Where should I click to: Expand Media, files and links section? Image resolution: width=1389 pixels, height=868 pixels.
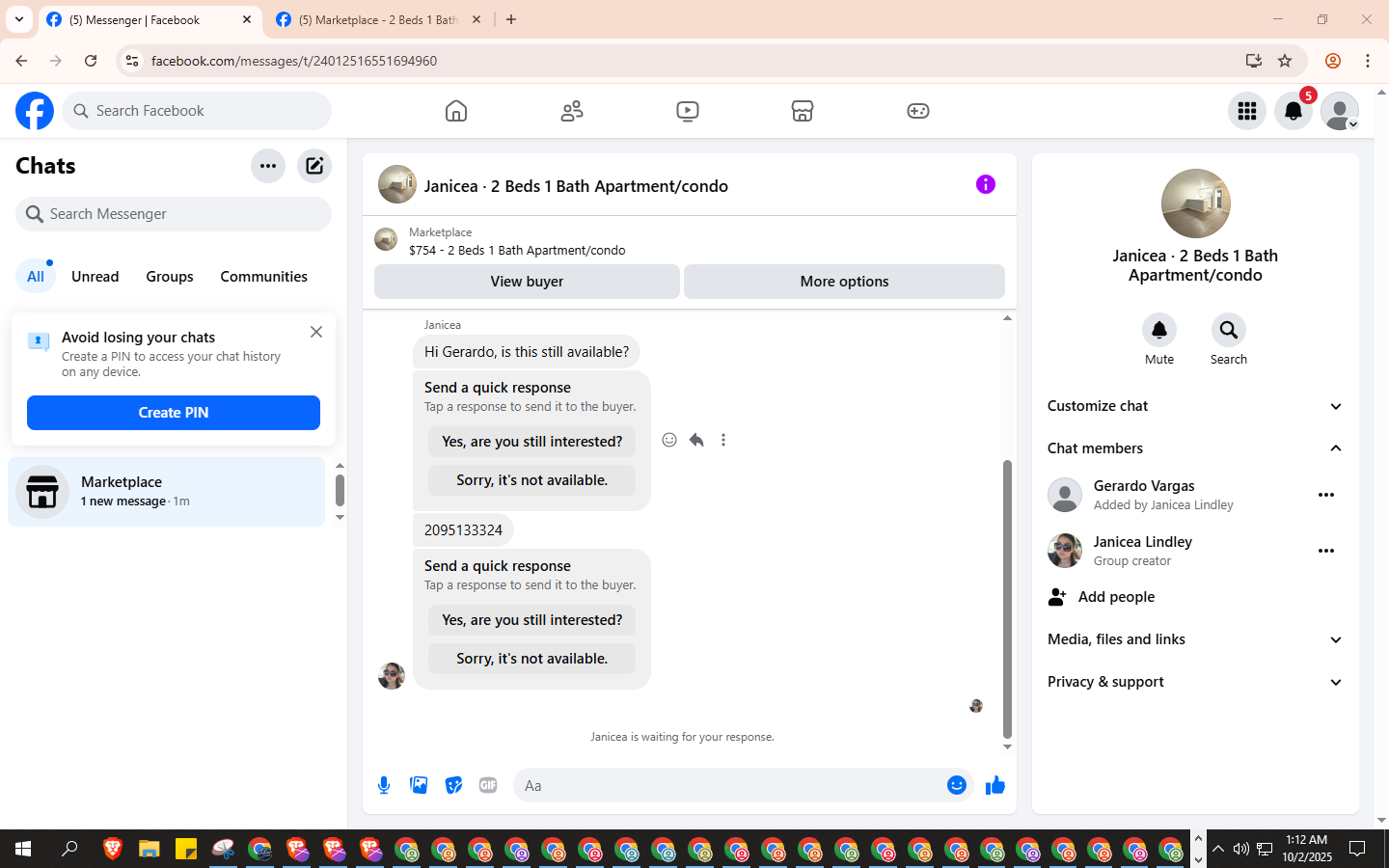click(x=1195, y=639)
